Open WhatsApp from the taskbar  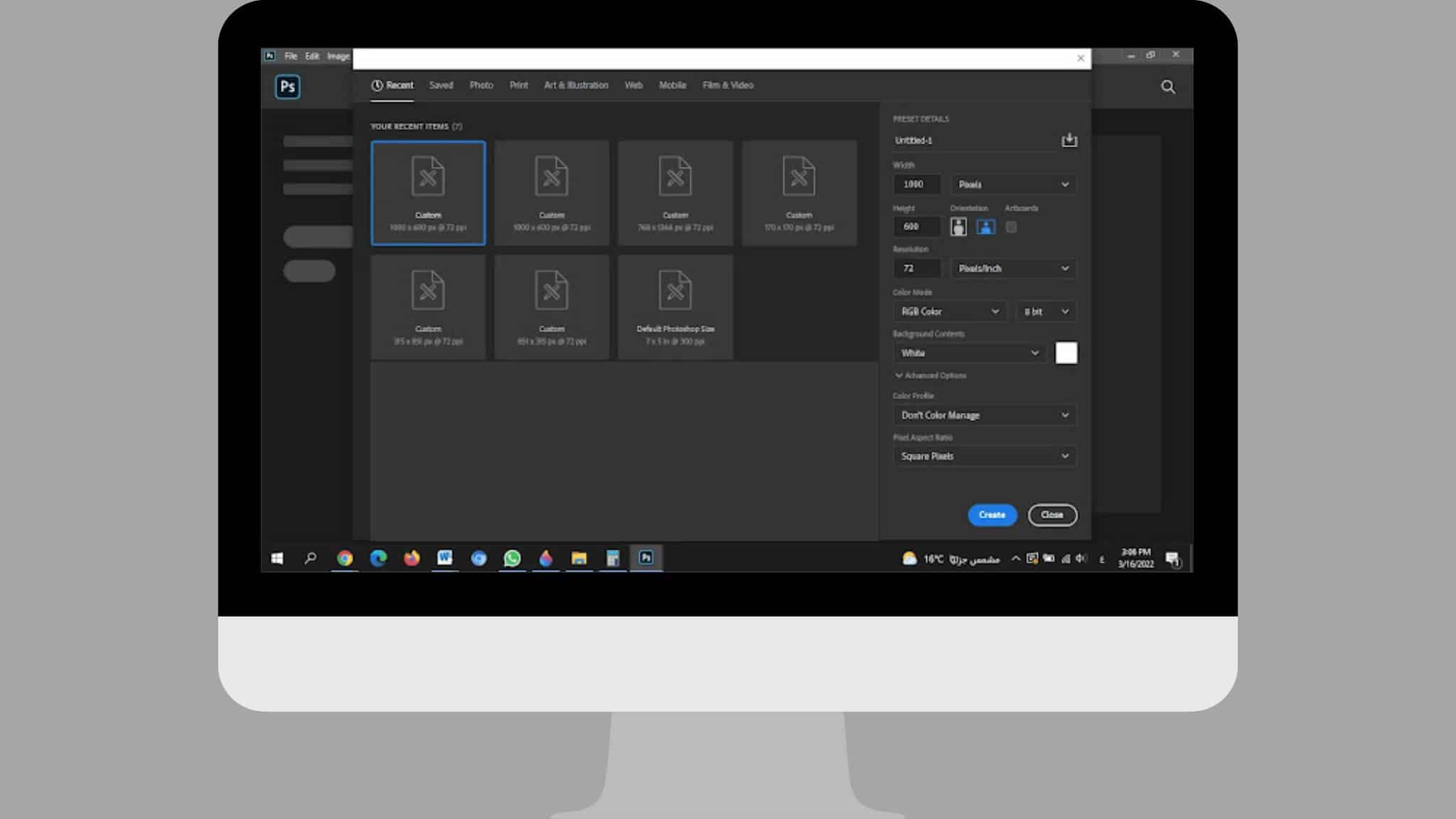(x=512, y=558)
